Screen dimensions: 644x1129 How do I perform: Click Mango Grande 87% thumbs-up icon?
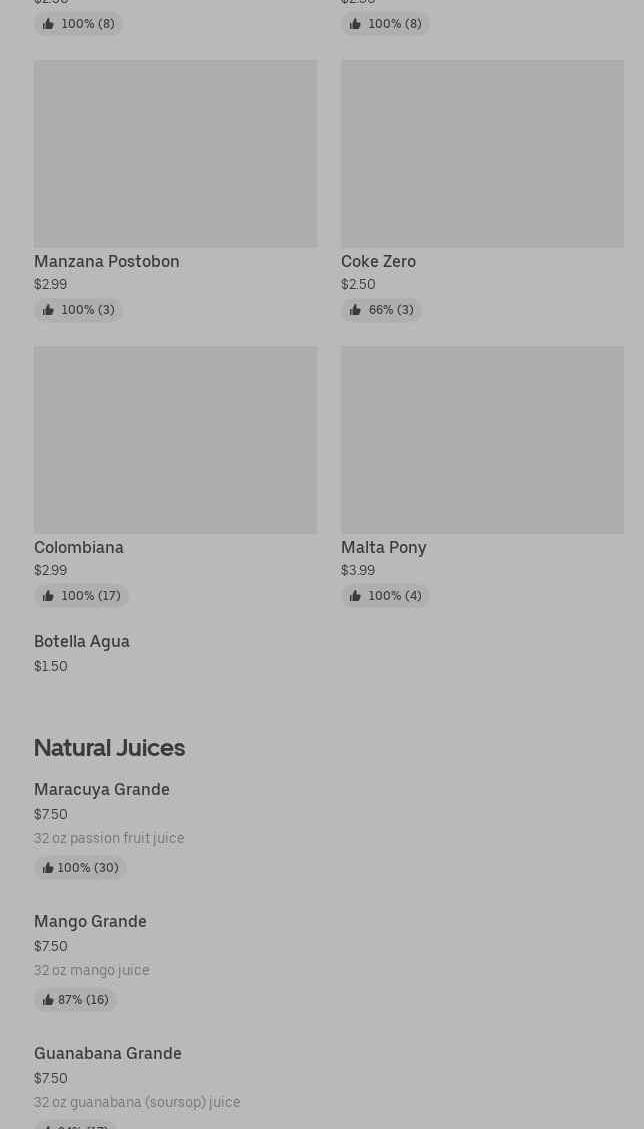pyautogui.click(x=47, y=1000)
